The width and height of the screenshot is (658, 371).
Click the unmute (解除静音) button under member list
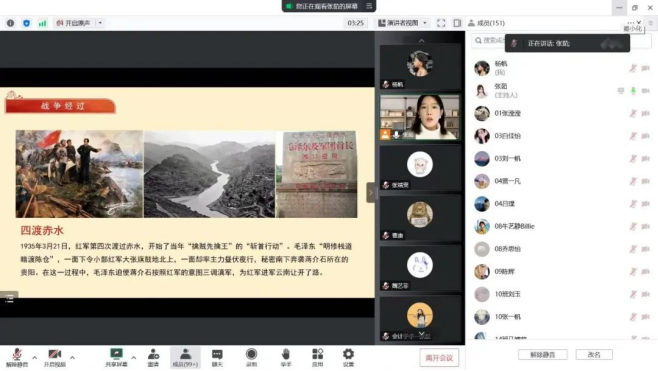(x=543, y=355)
